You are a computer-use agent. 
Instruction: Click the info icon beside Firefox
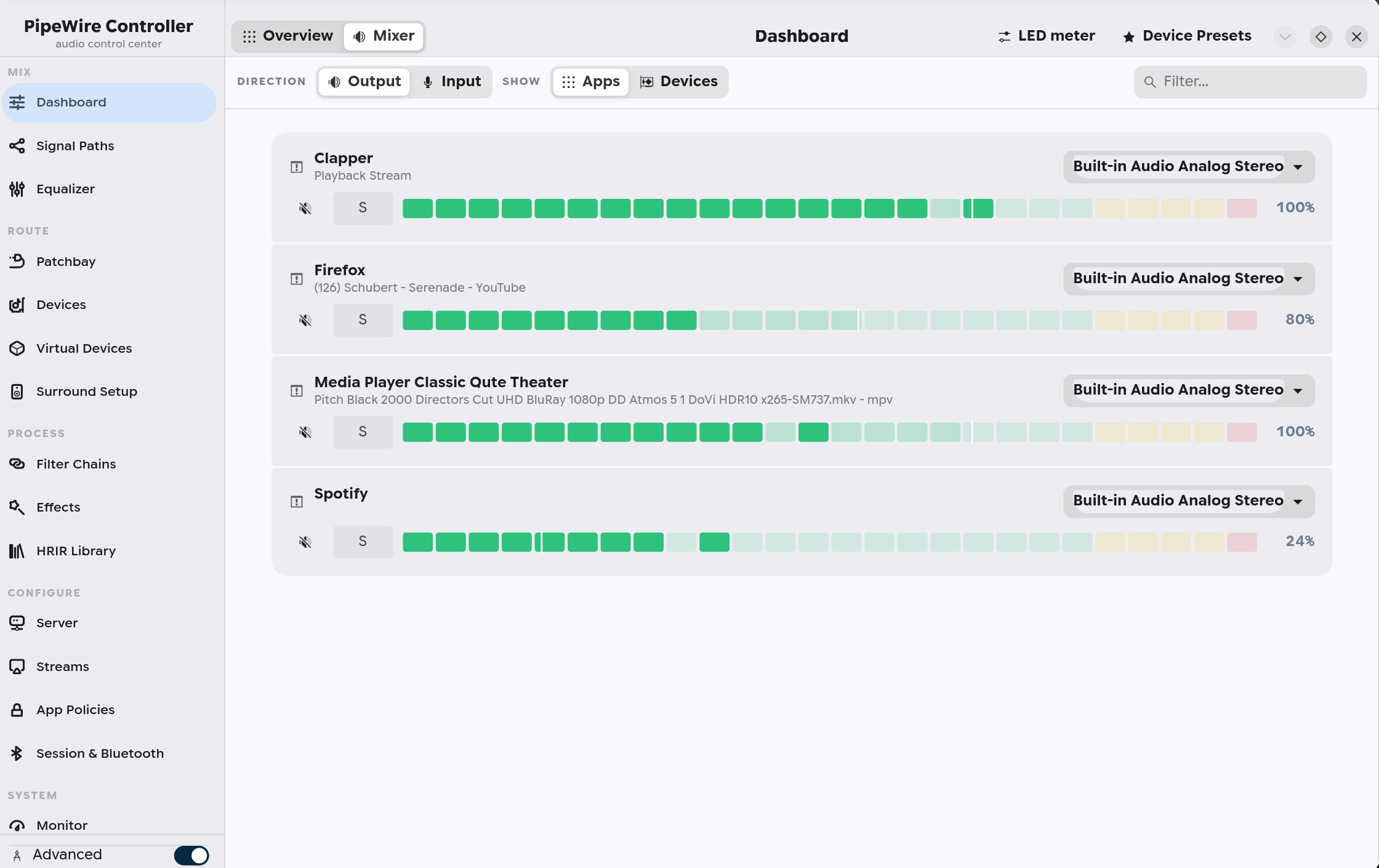(x=297, y=279)
